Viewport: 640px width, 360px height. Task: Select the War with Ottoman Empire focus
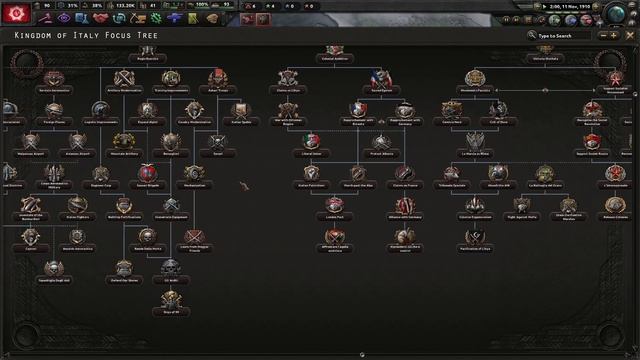(x=288, y=114)
